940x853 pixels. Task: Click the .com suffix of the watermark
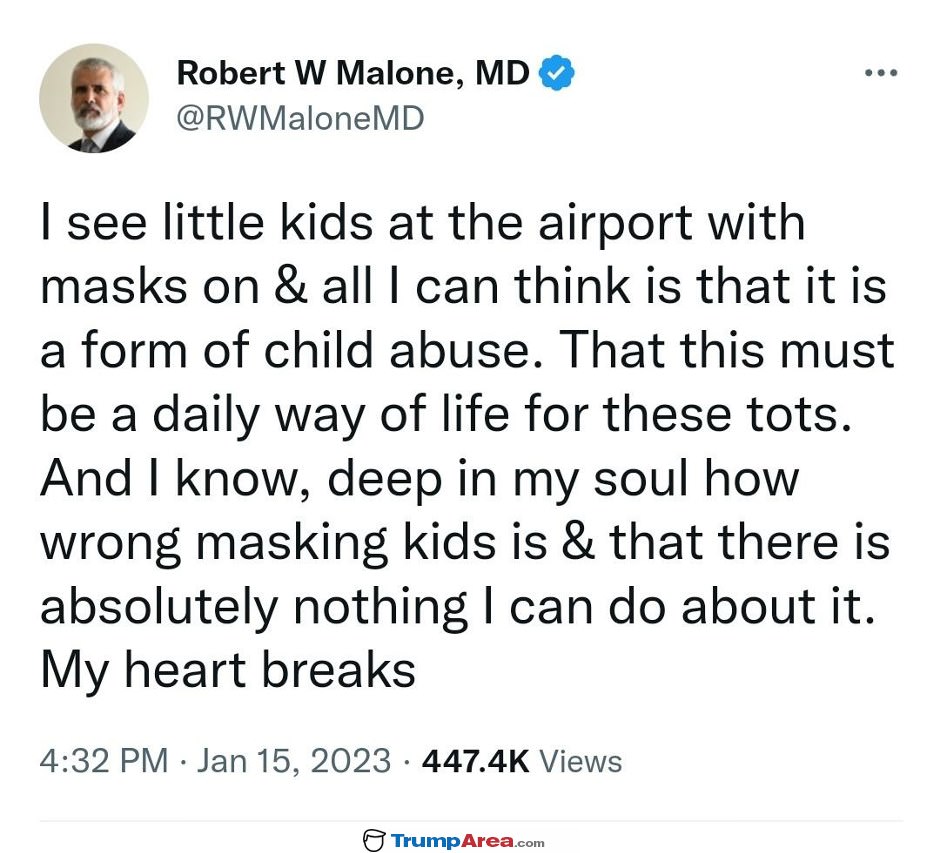pos(529,843)
